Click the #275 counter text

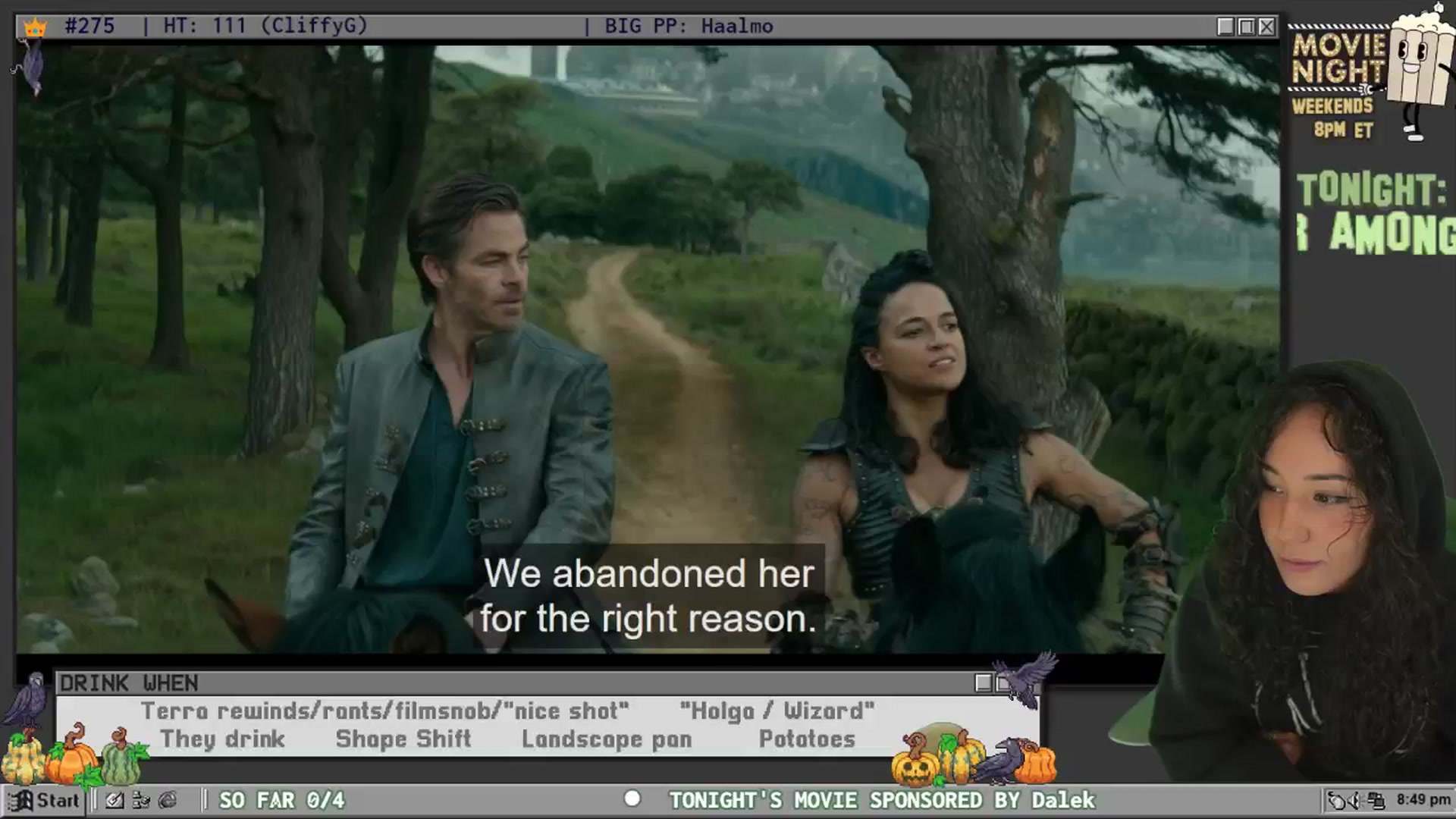pos(89,26)
